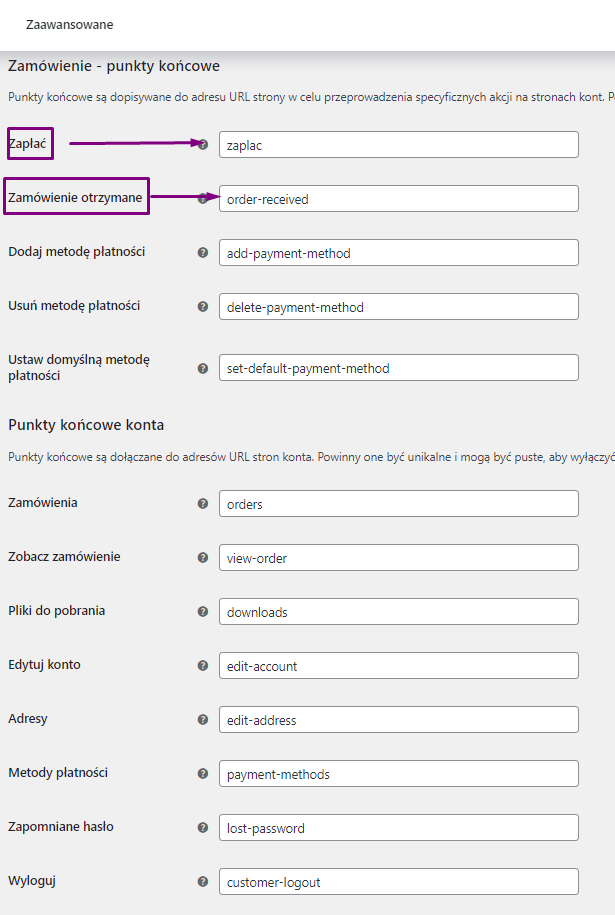Click the set-default-payment-method field
Screen dimensions: 615x915
click(398, 368)
